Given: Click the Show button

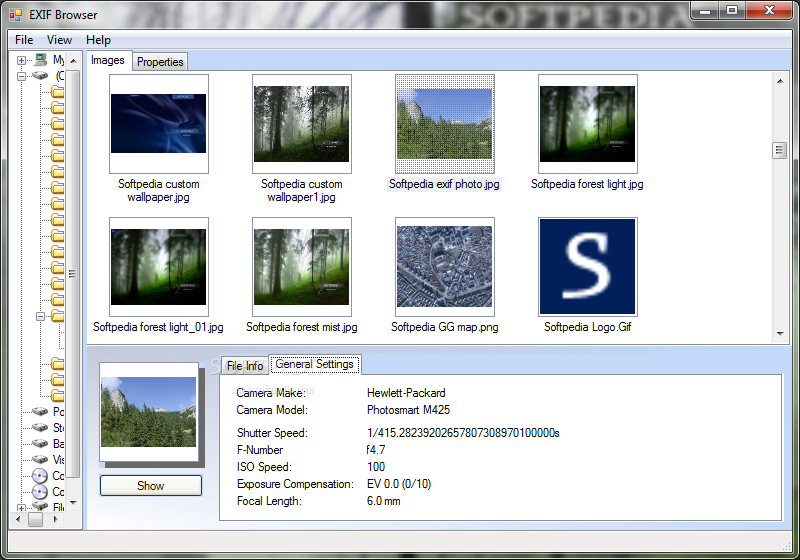Looking at the screenshot, I should point(151,486).
